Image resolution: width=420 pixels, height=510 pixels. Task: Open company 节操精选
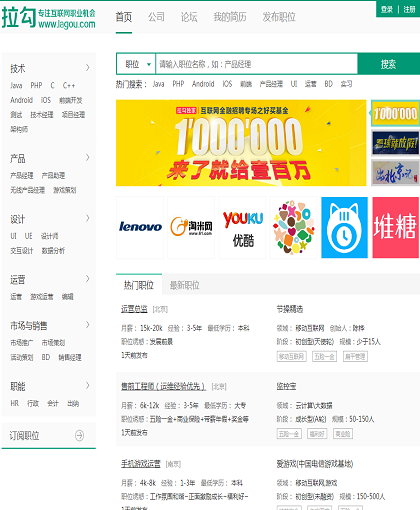pos(290,309)
